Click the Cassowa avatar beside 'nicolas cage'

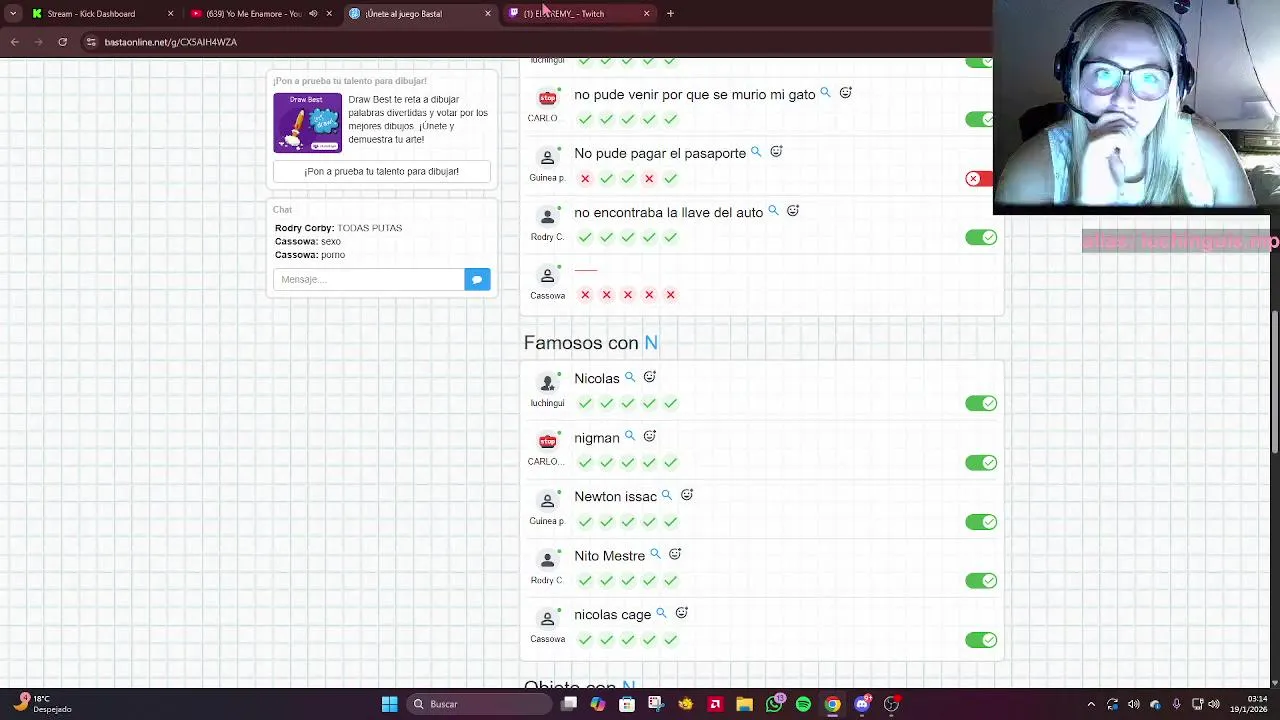point(547,619)
